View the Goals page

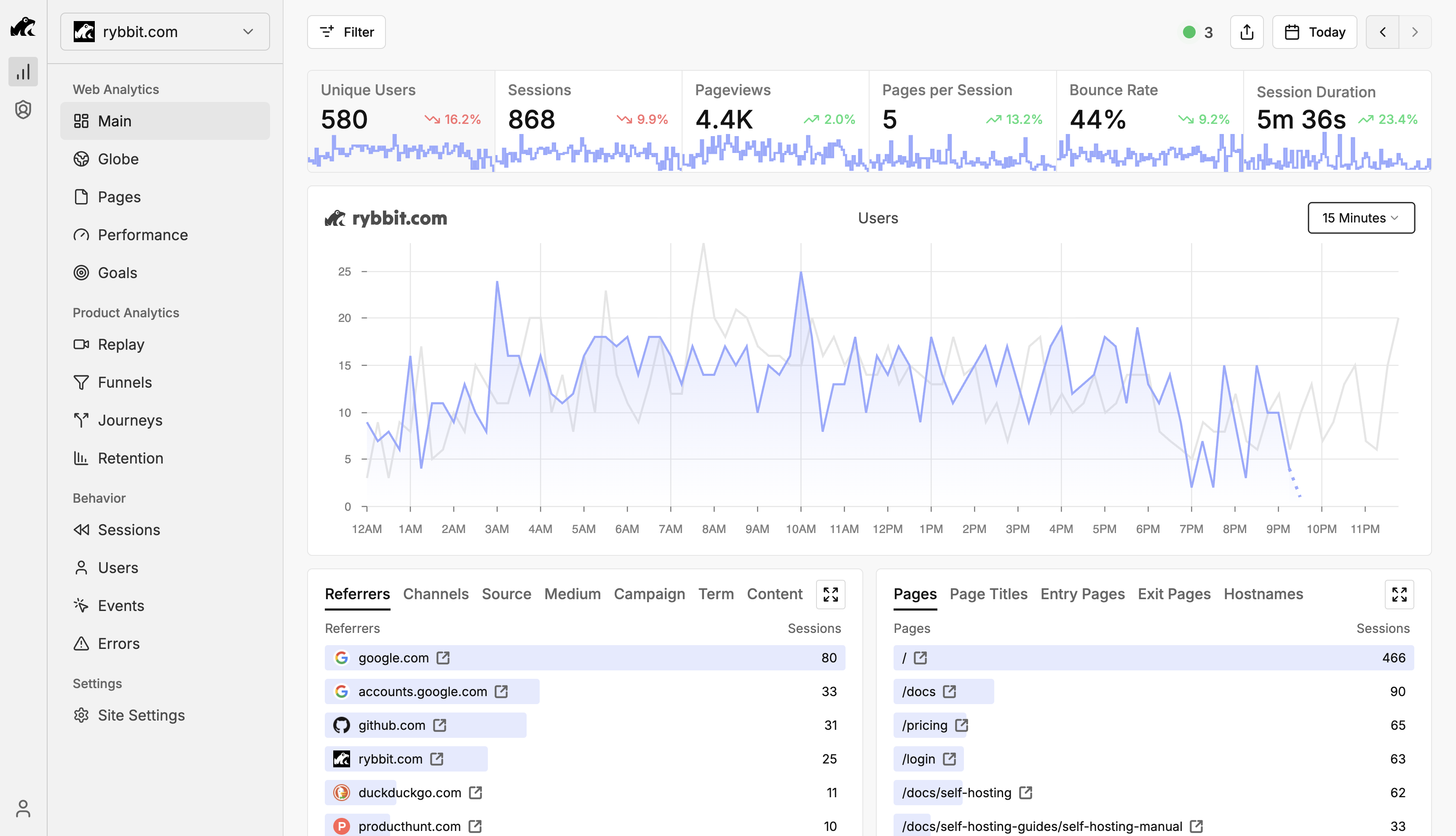point(117,273)
